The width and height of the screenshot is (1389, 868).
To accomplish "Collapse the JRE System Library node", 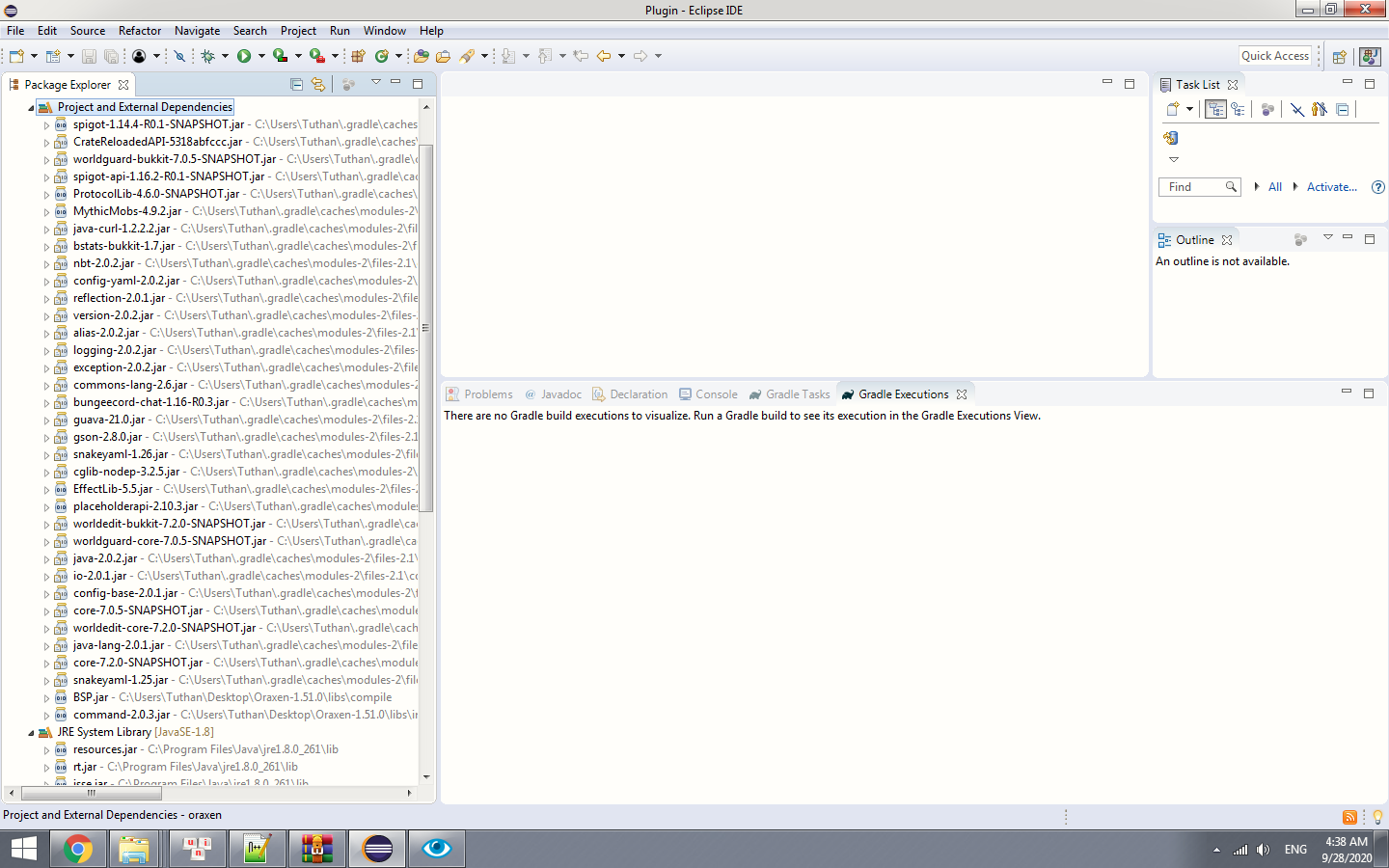I will 30,733.
